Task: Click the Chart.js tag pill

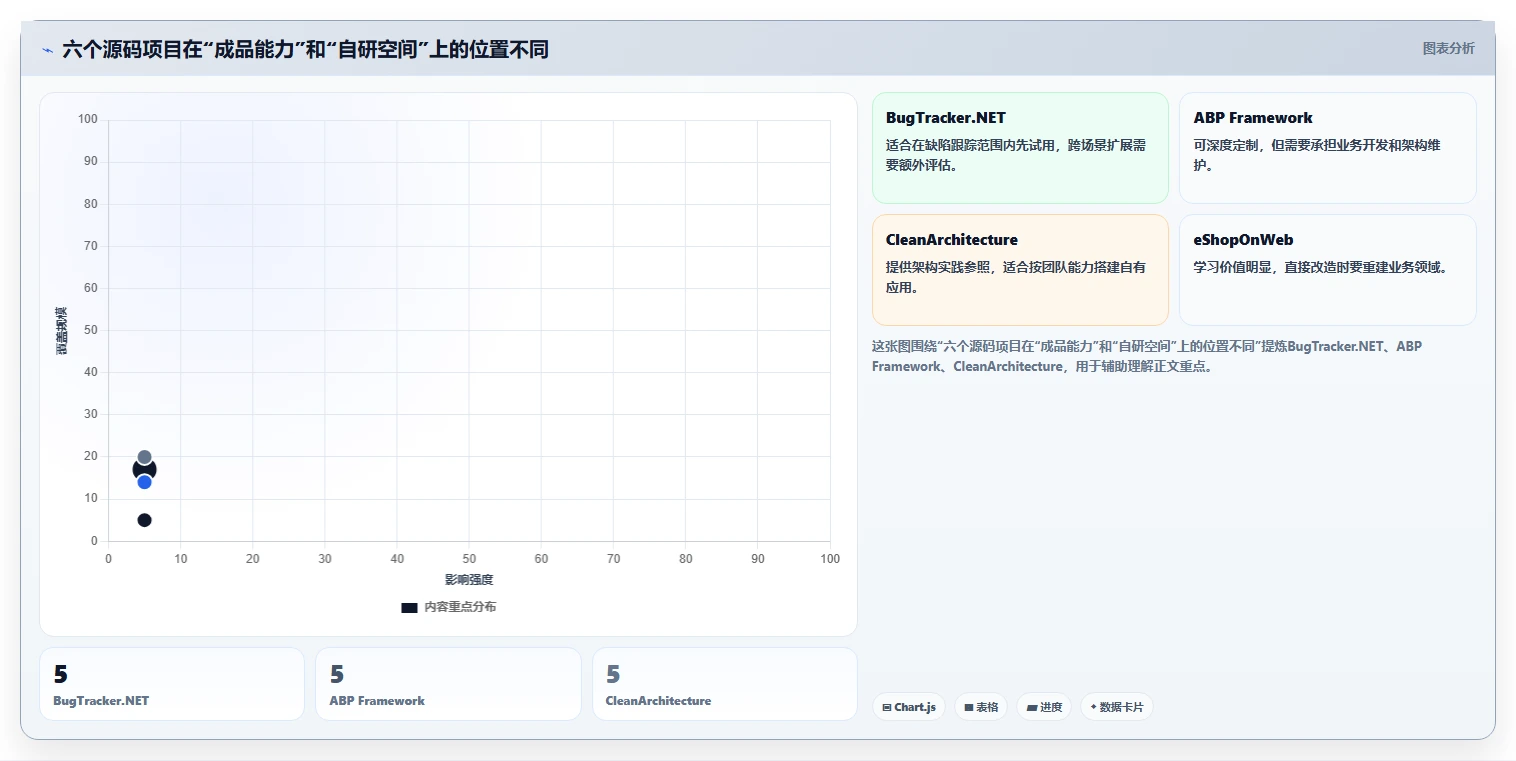Action: pos(909,707)
